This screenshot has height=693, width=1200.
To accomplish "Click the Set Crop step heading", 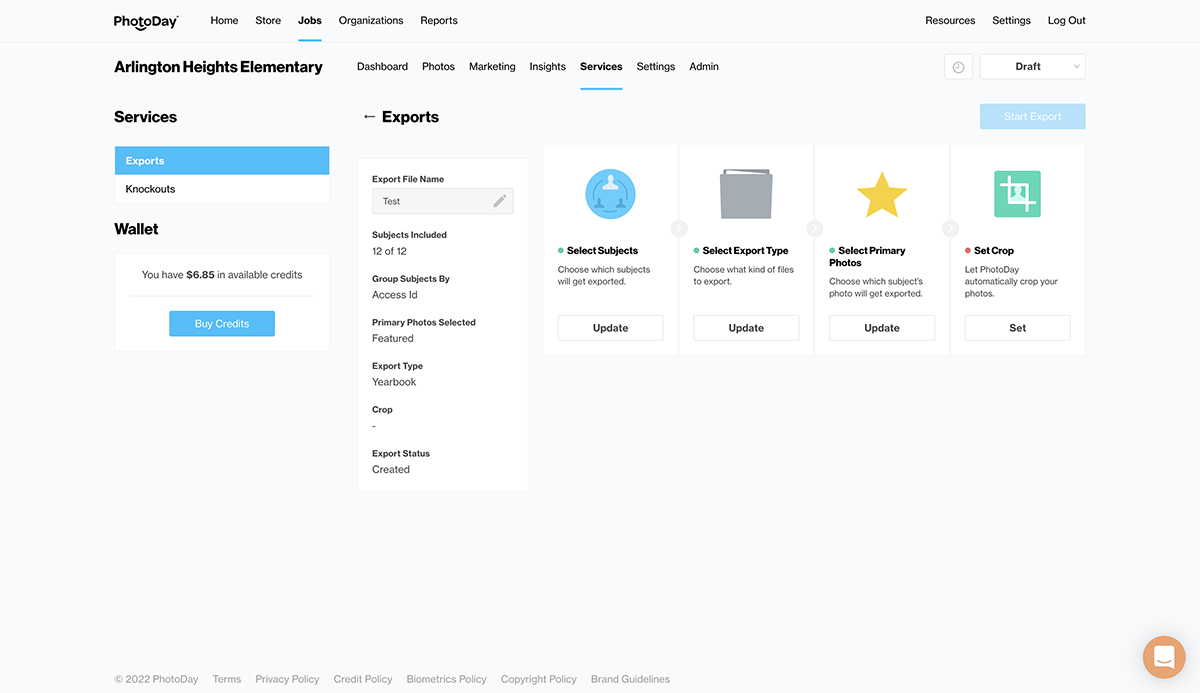I will (994, 251).
